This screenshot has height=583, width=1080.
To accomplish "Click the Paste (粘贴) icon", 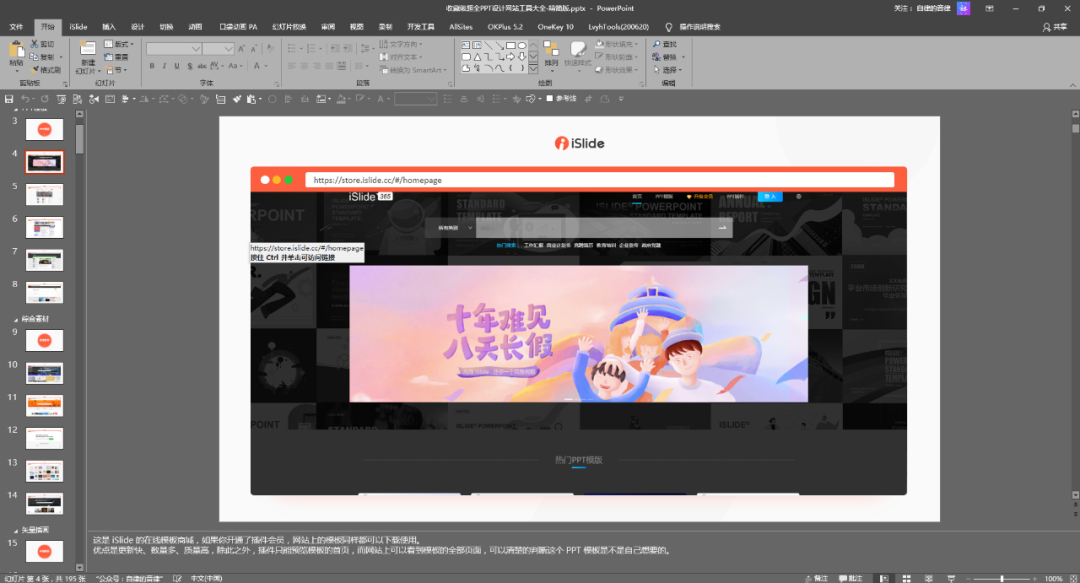I will [x=16, y=50].
